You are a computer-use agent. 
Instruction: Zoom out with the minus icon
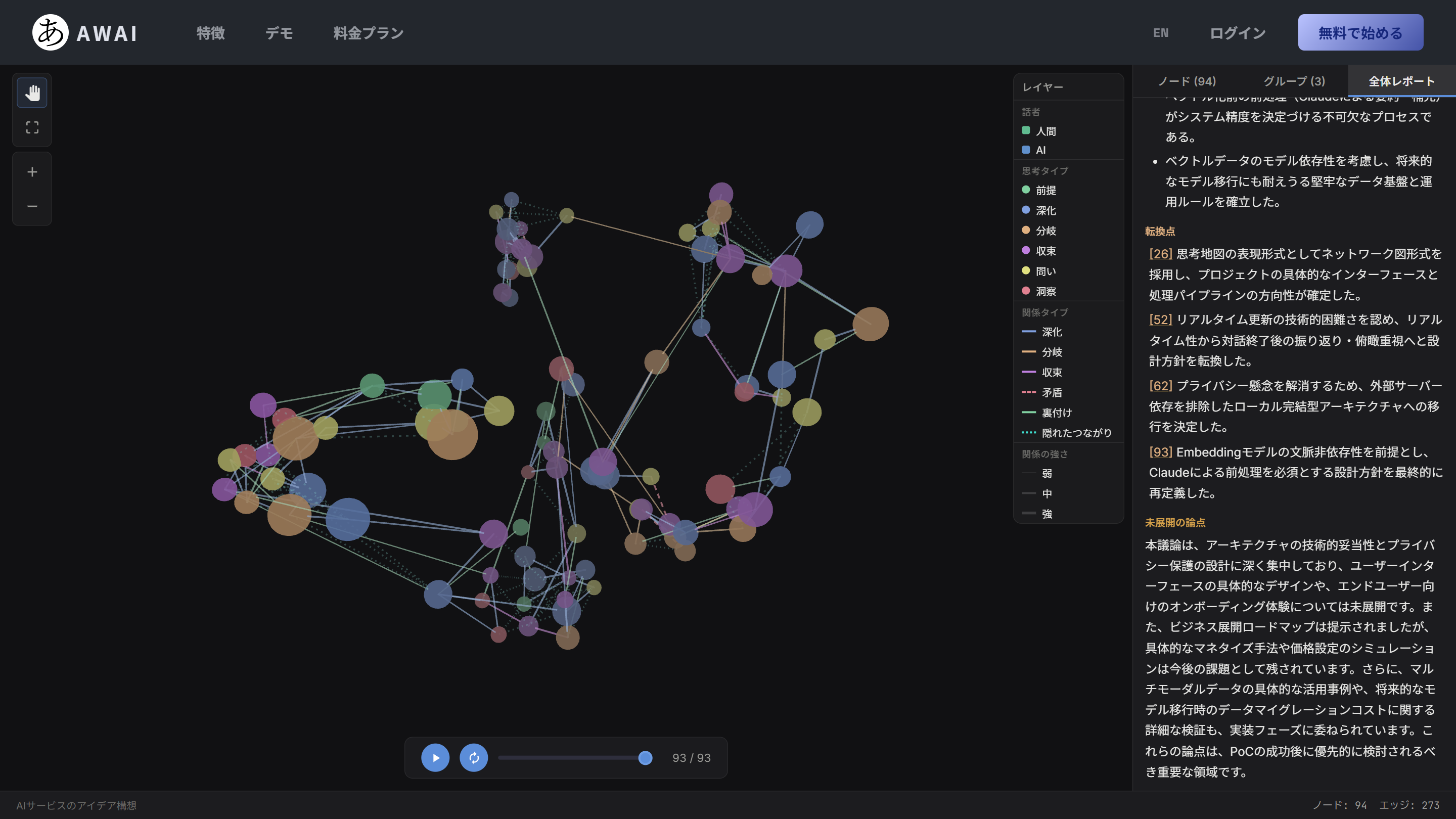click(x=32, y=206)
